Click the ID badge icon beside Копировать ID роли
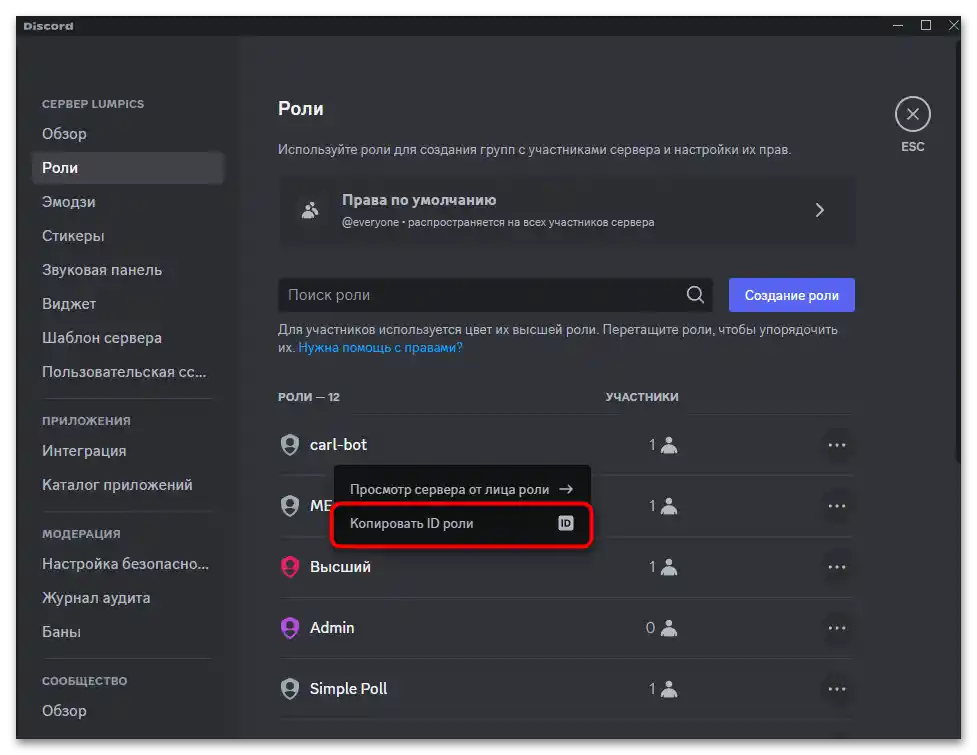The width and height of the screenshot is (977, 755). [x=566, y=523]
